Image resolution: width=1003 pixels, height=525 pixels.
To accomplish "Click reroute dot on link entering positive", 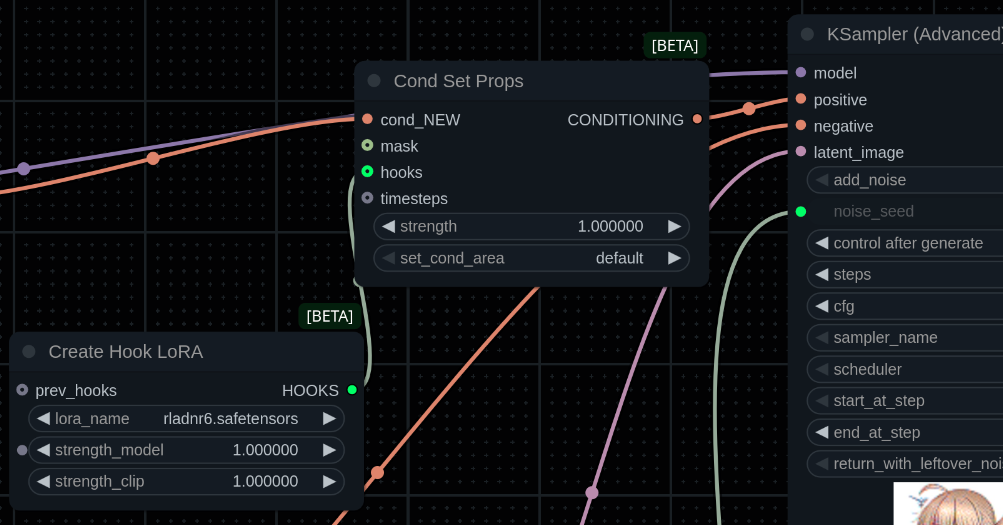I will pos(749,109).
